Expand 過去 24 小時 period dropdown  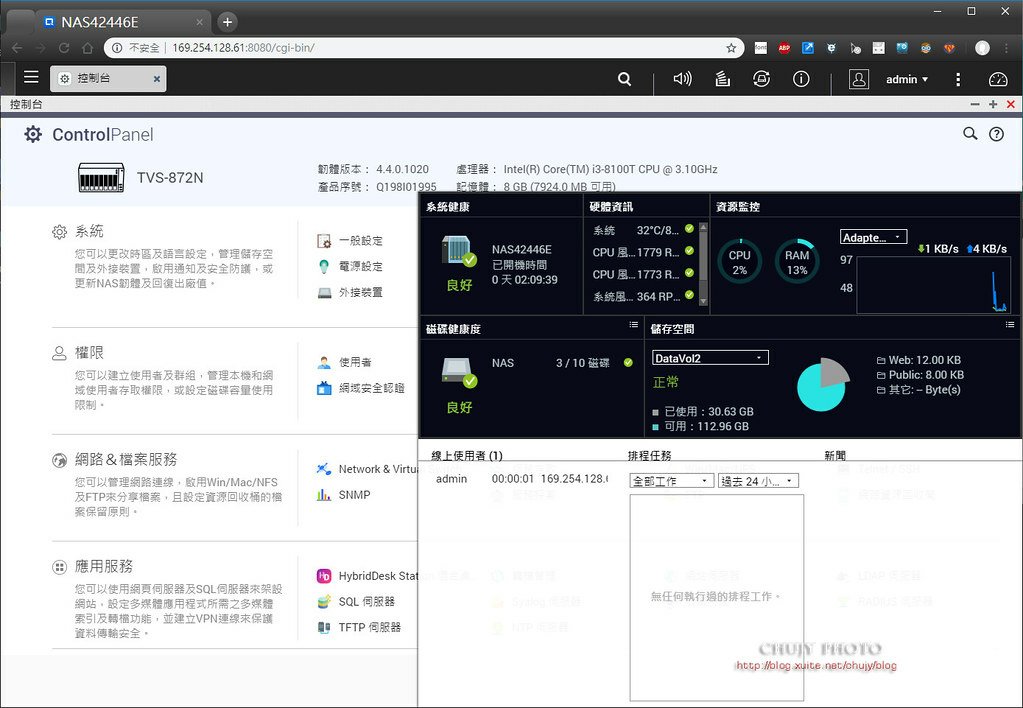(x=758, y=481)
